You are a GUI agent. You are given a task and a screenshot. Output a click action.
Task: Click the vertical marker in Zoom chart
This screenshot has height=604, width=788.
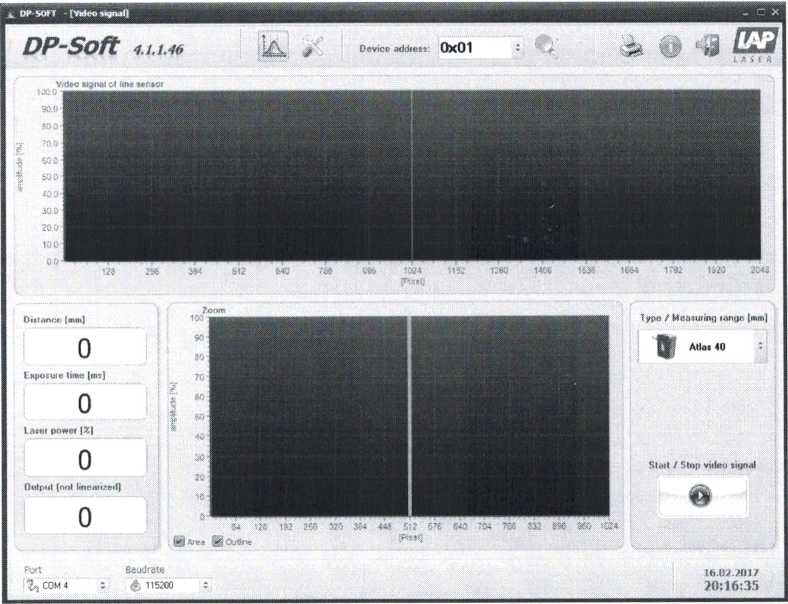(410, 416)
